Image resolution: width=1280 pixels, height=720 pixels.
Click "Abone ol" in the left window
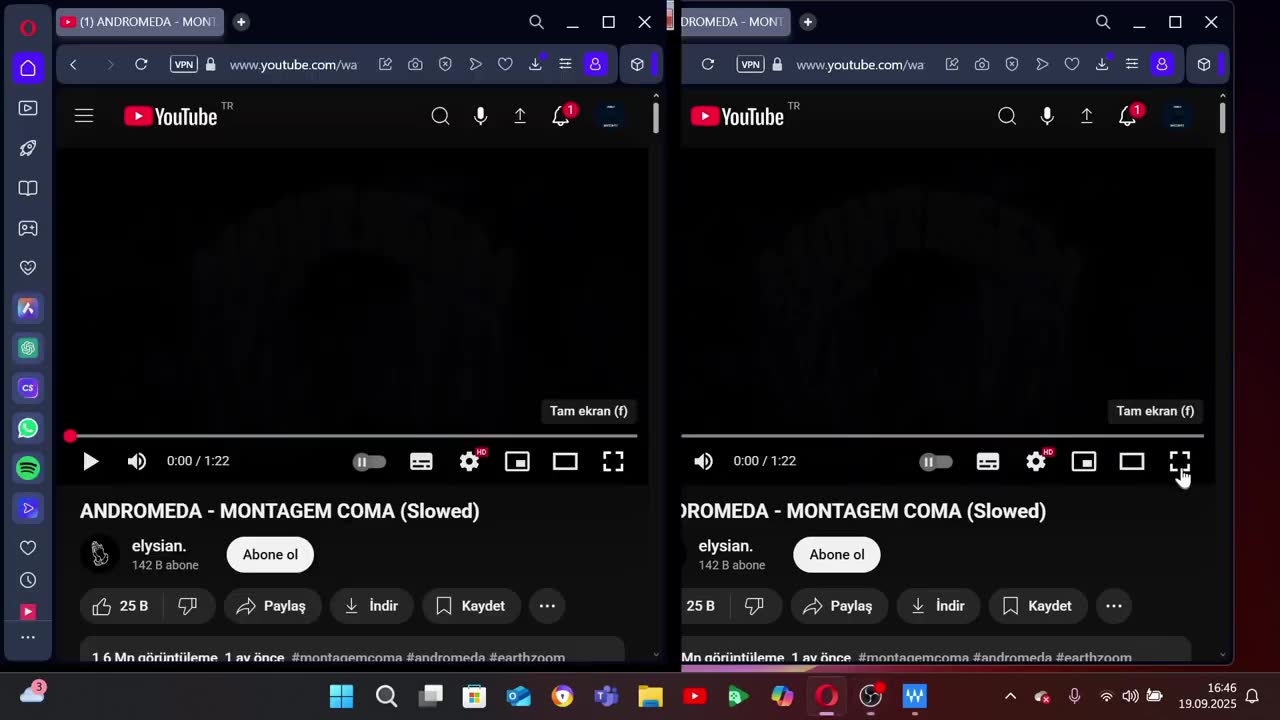coord(270,555)
